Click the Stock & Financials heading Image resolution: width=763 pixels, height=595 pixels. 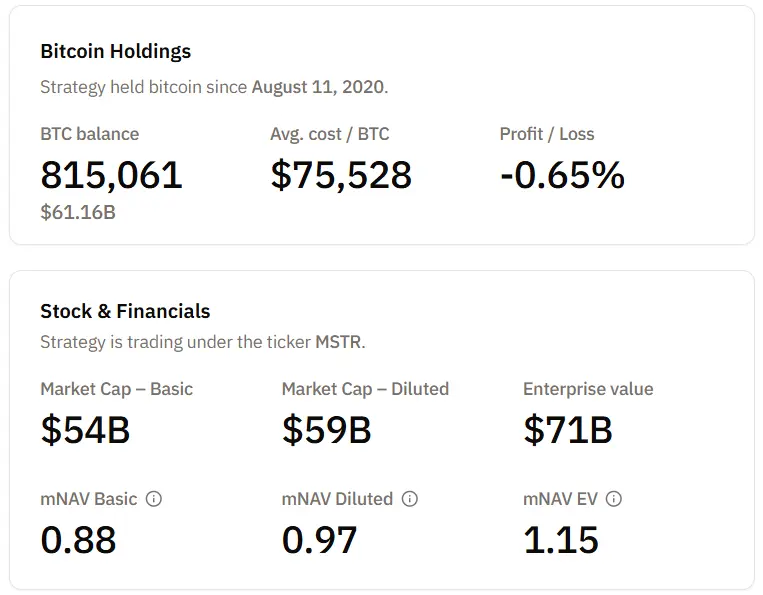click(125, 311)
